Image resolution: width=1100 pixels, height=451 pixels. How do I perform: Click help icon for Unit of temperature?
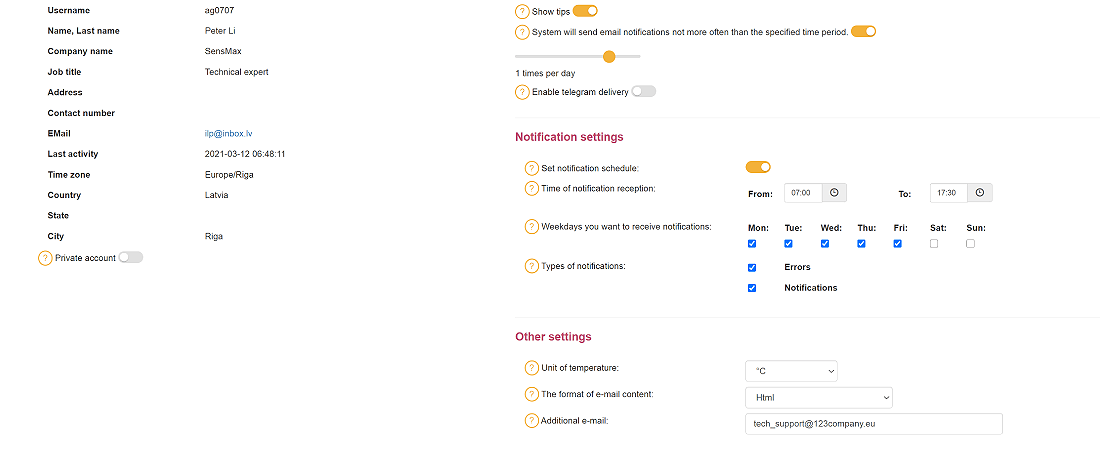532,368
